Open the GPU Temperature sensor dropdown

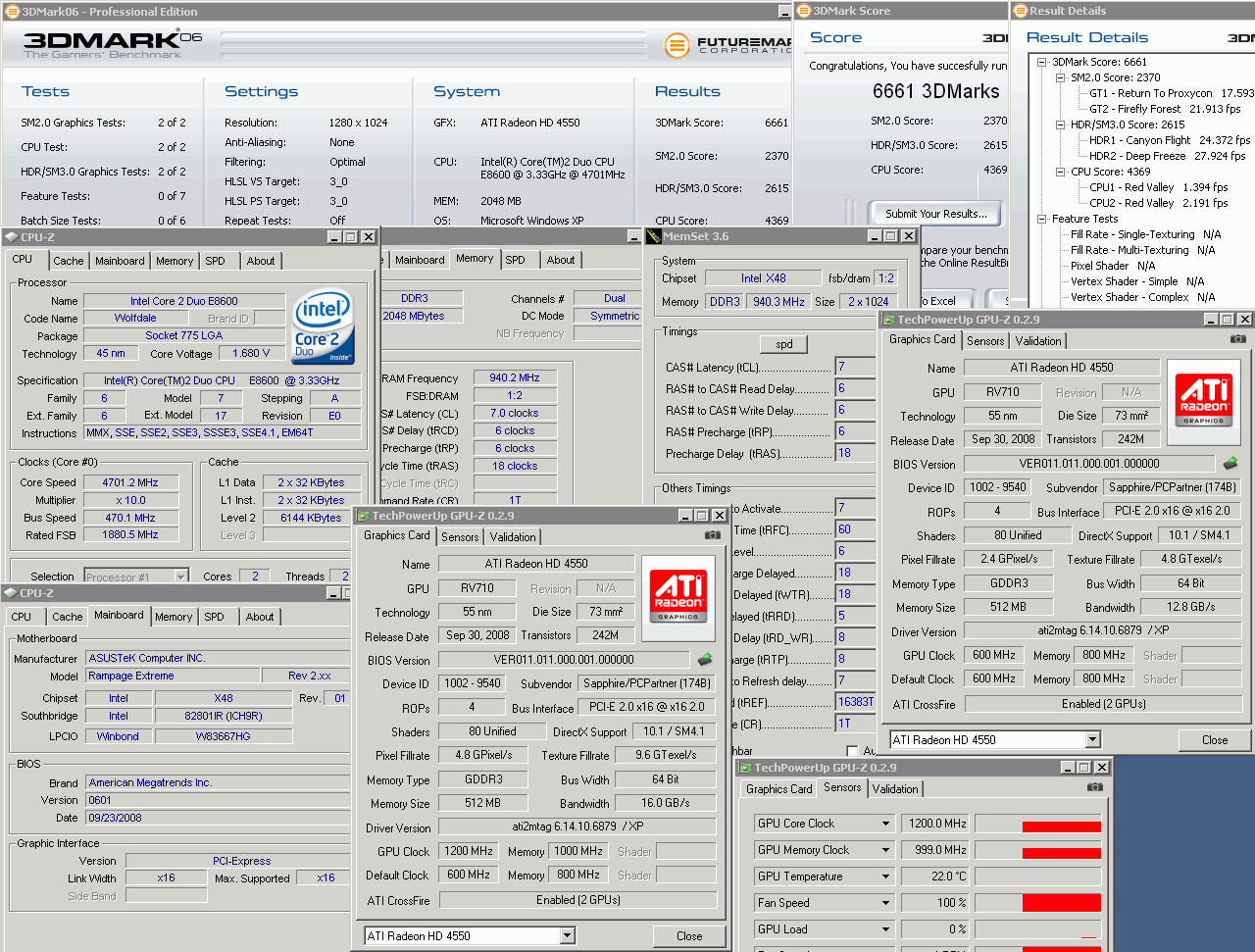(885, 877)
